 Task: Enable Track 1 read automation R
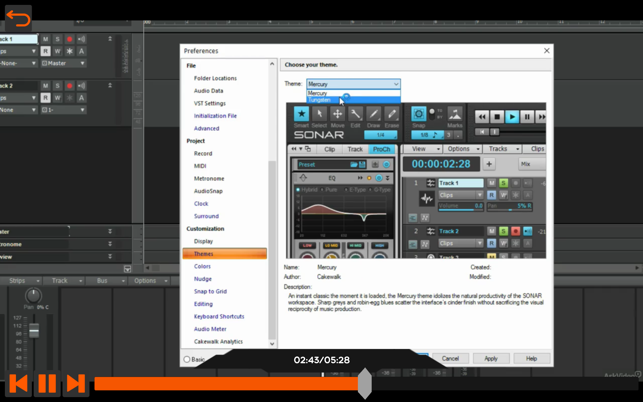click(46, 51)
